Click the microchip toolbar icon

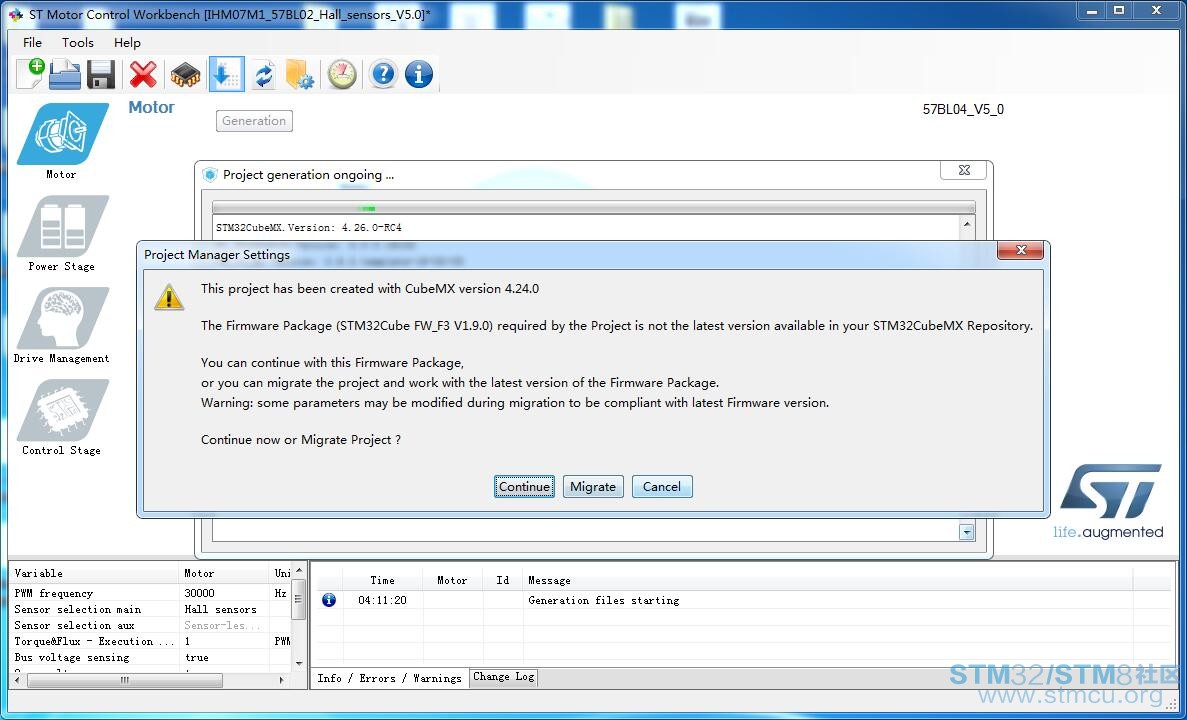(x=185, y=75)
